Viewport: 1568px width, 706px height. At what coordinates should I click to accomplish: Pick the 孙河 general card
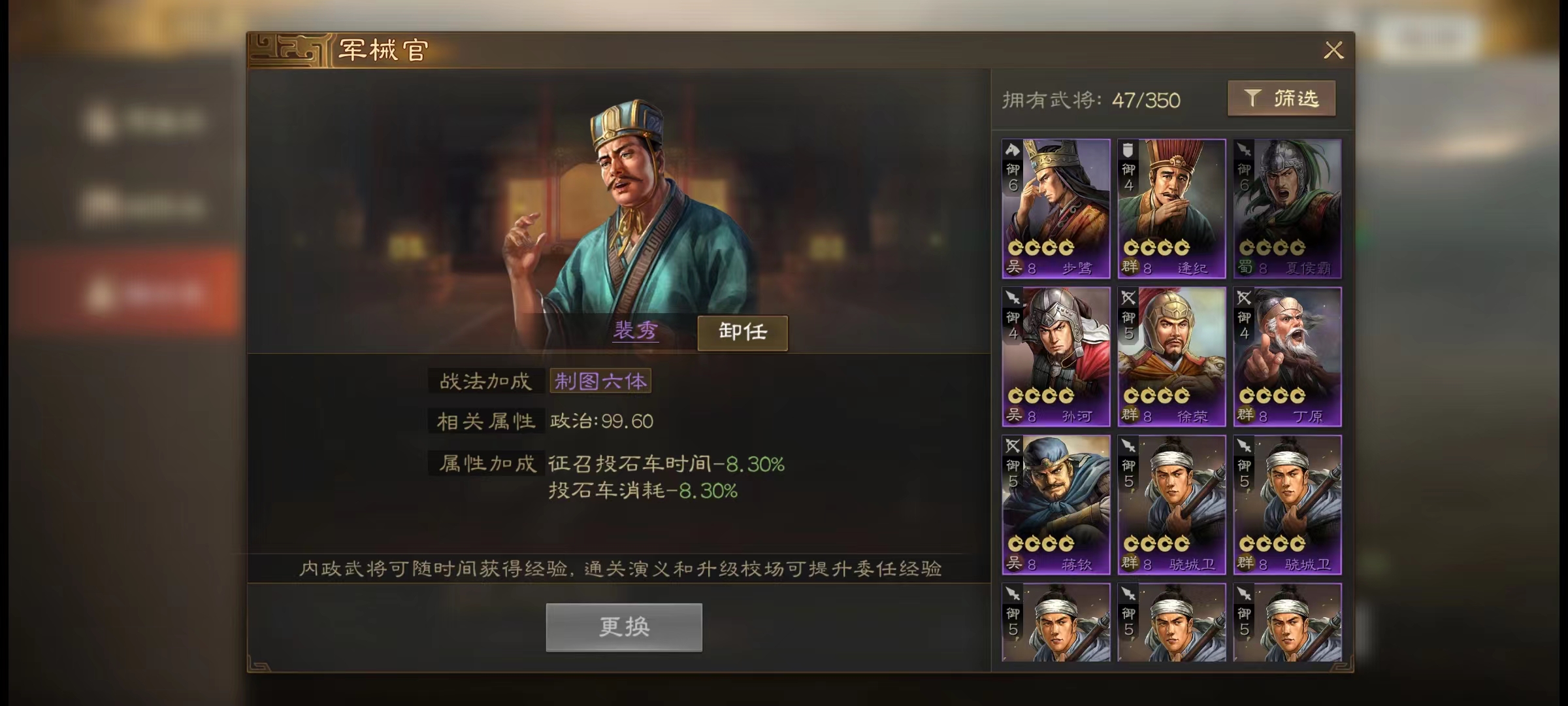click(1056, 357)
